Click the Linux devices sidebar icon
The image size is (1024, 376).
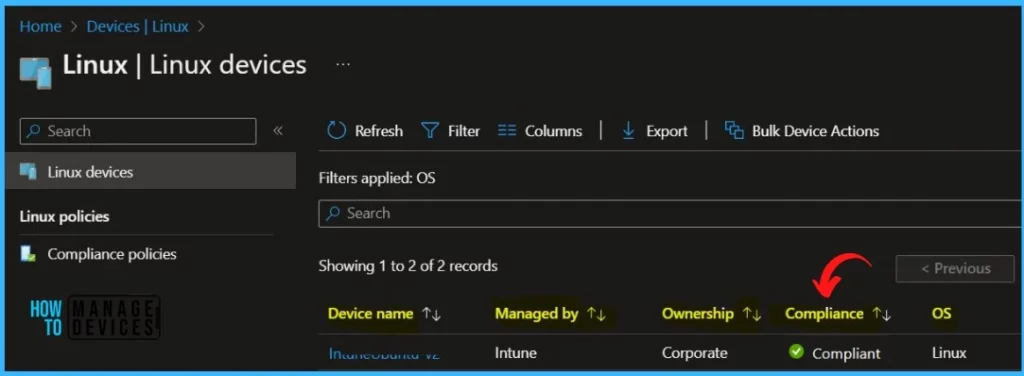click(28, 172)
